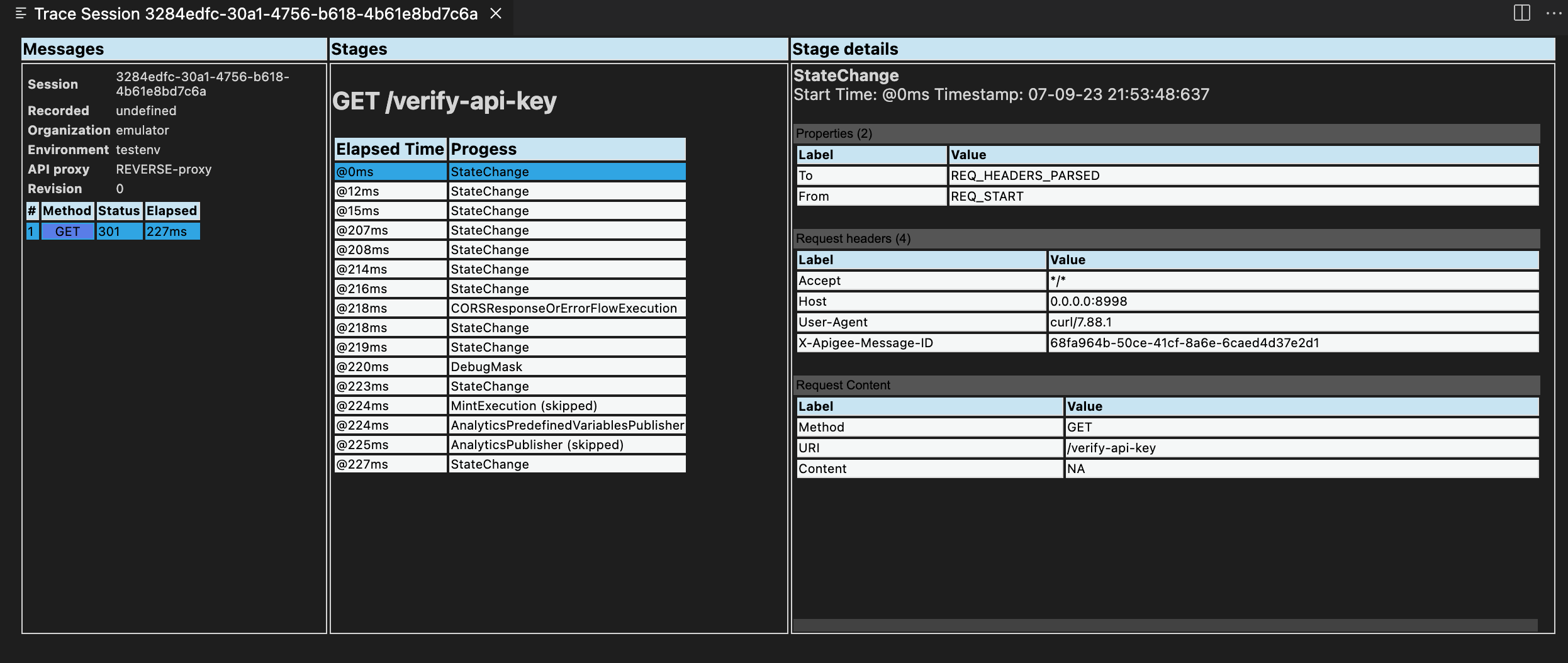1568x663 pixels.
Task: Click the X-Apigee-Message-ID header row
Action: 1007,343
